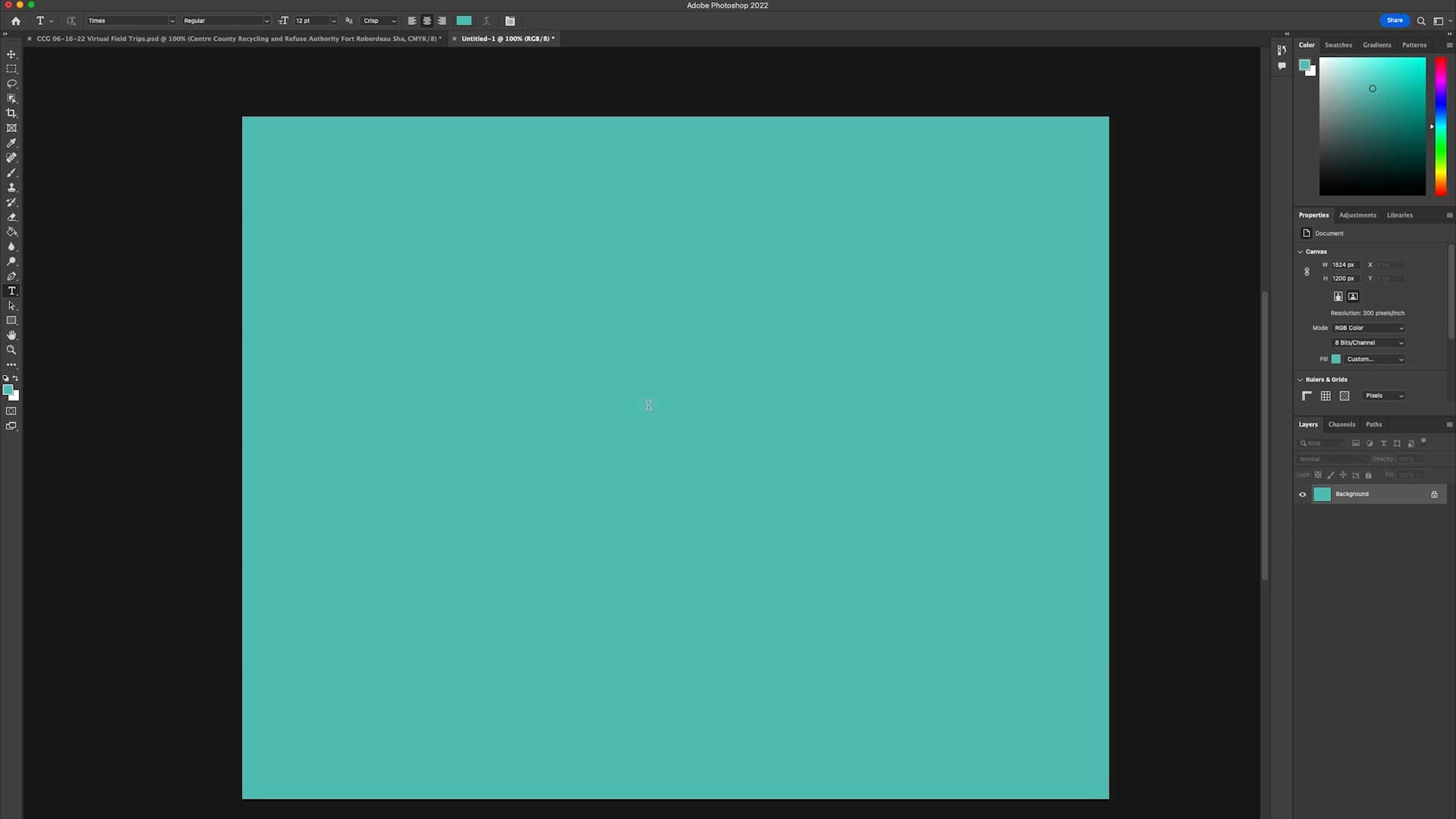Center align text in options bar
The image size is (1456, 819).
click(427, 21)
